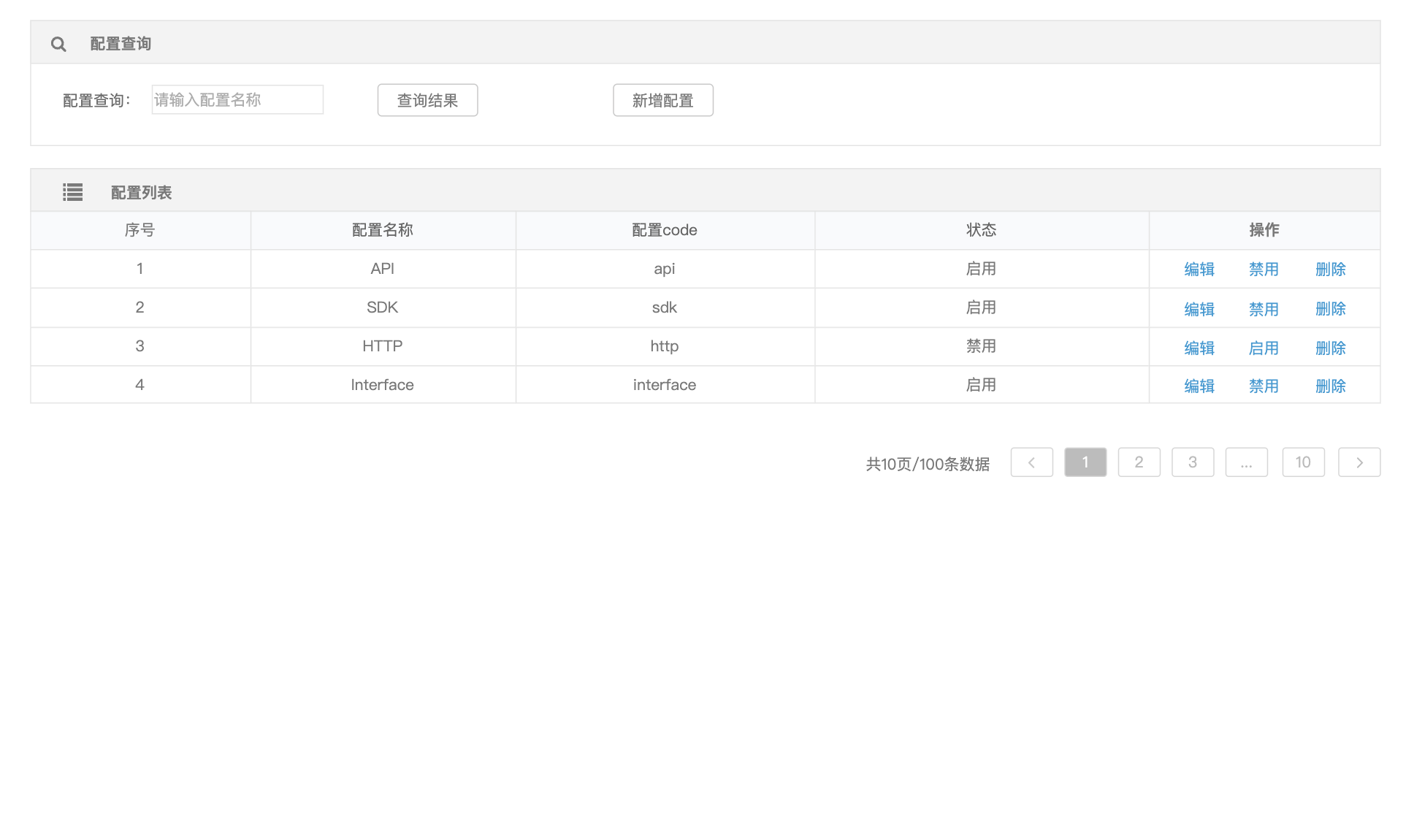
Task: Enable the HTTP configuration via 启用
Action: pos(1264,348)
